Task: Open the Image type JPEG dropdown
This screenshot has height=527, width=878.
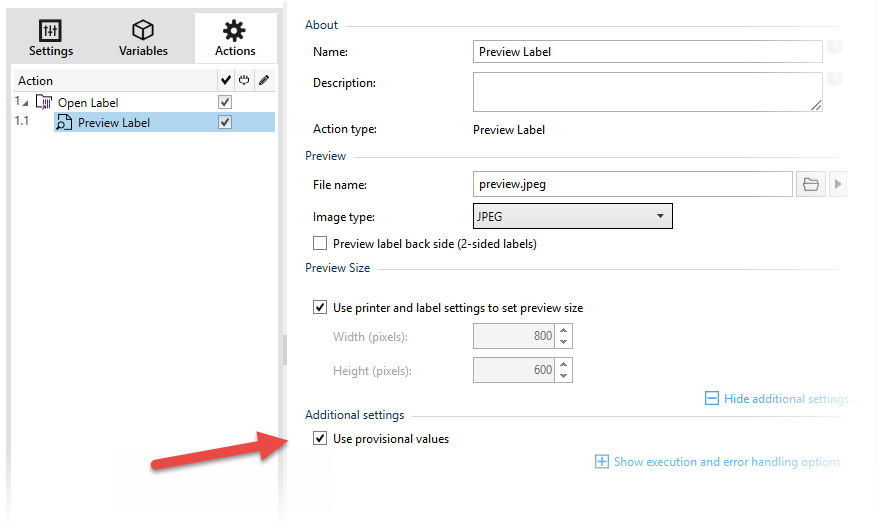Action: [572, 216]
